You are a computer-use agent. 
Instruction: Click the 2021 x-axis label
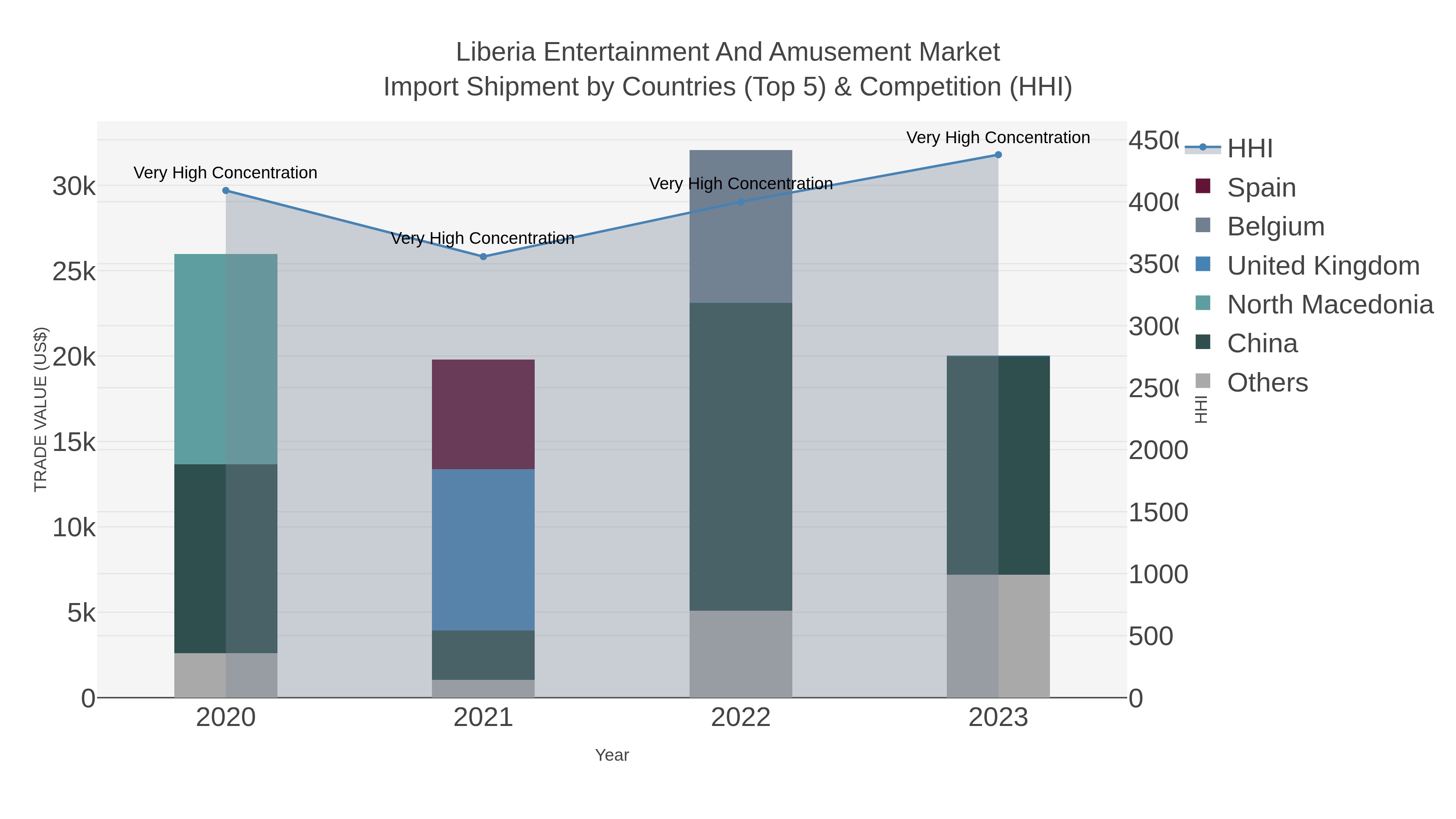pyautogui.click(x=483, y=718)
